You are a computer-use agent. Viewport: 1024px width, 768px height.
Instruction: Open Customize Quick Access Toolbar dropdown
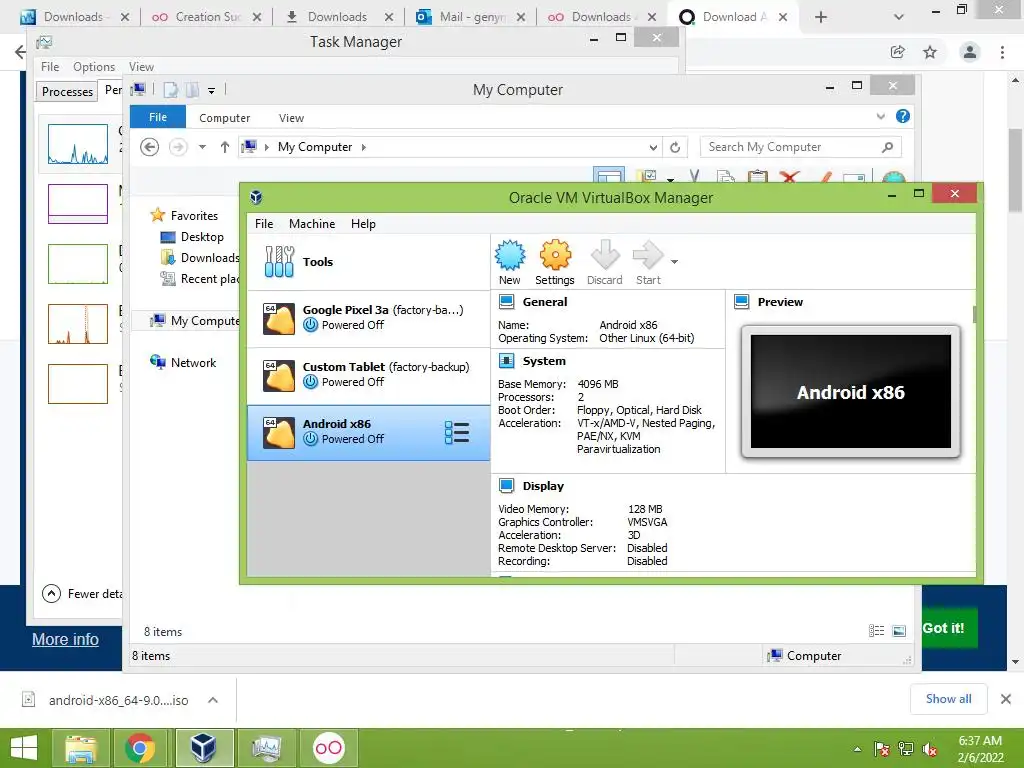coord(212,91)
